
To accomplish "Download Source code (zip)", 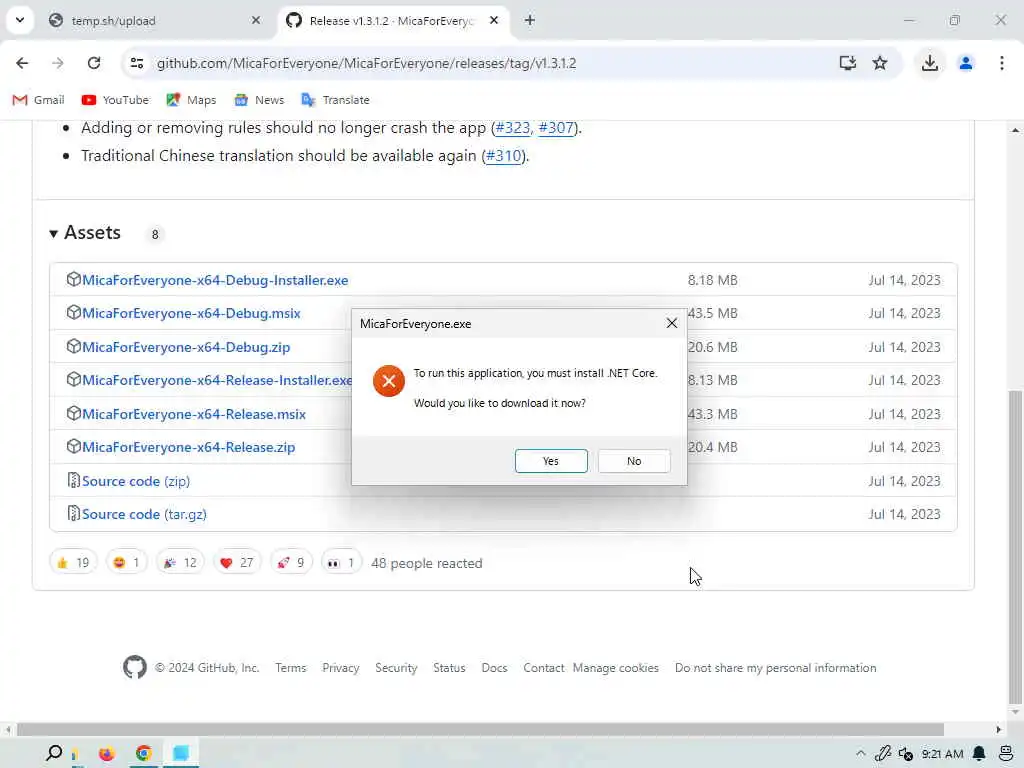I will tap(136, 481).
